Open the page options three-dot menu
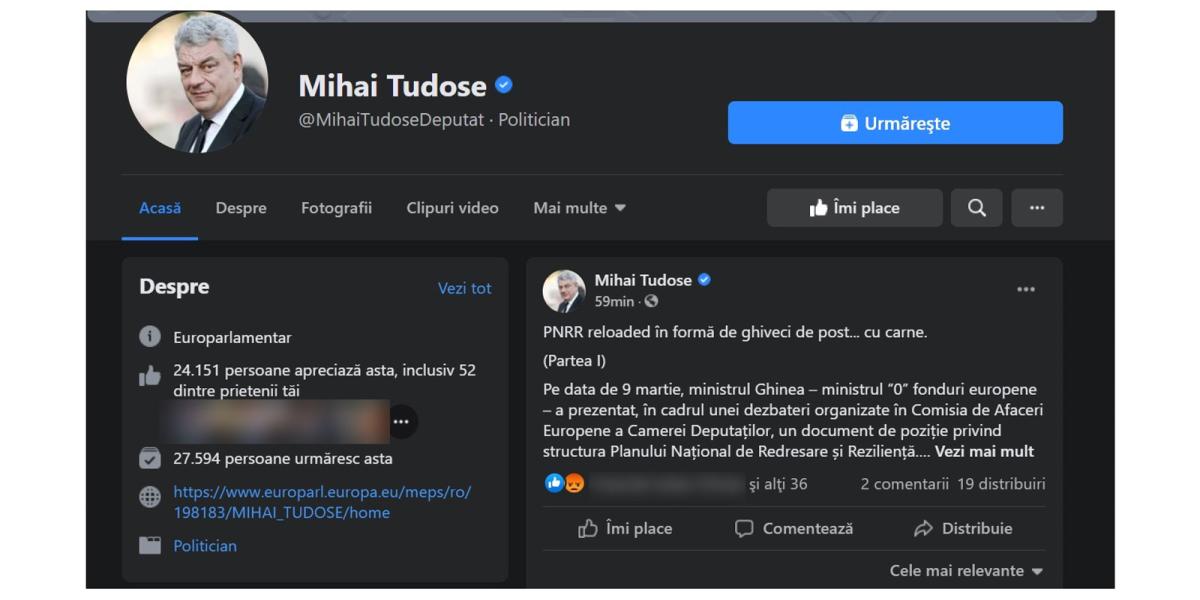Viewport: 1200px width, 600px height. coord(1037,208)
